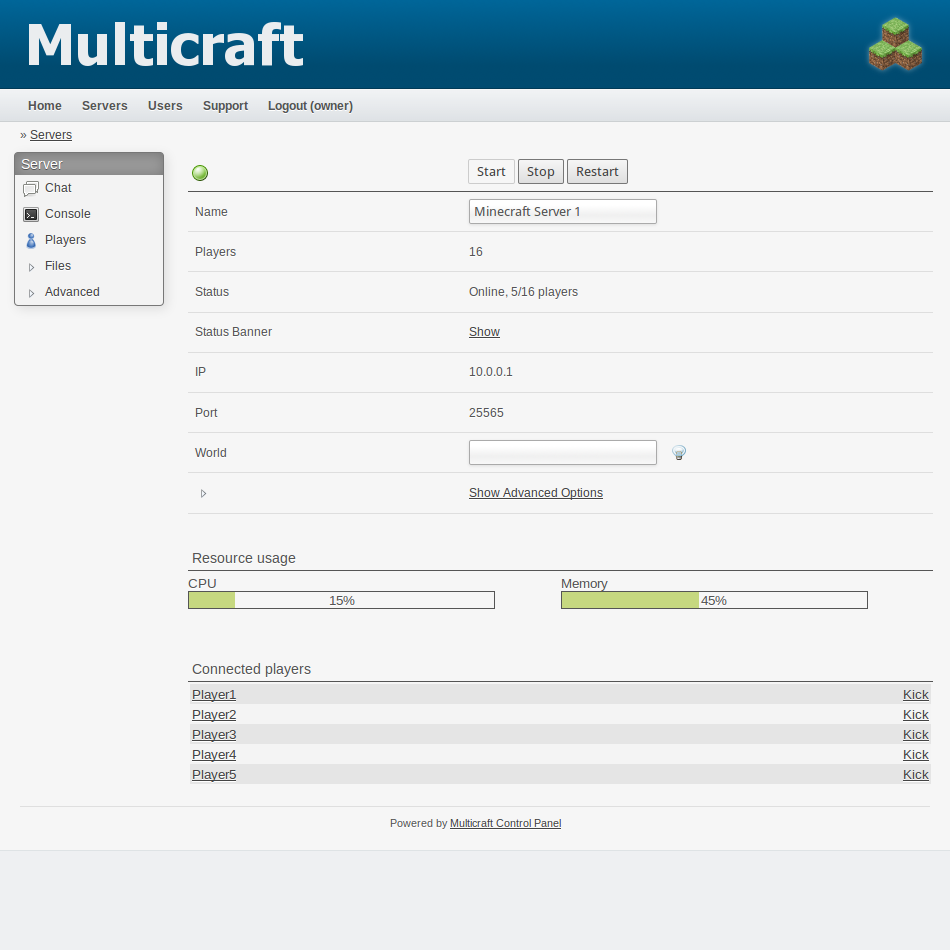Click the Connected players heading
Viewport: 950px width, 950px height.
[251, 669]
